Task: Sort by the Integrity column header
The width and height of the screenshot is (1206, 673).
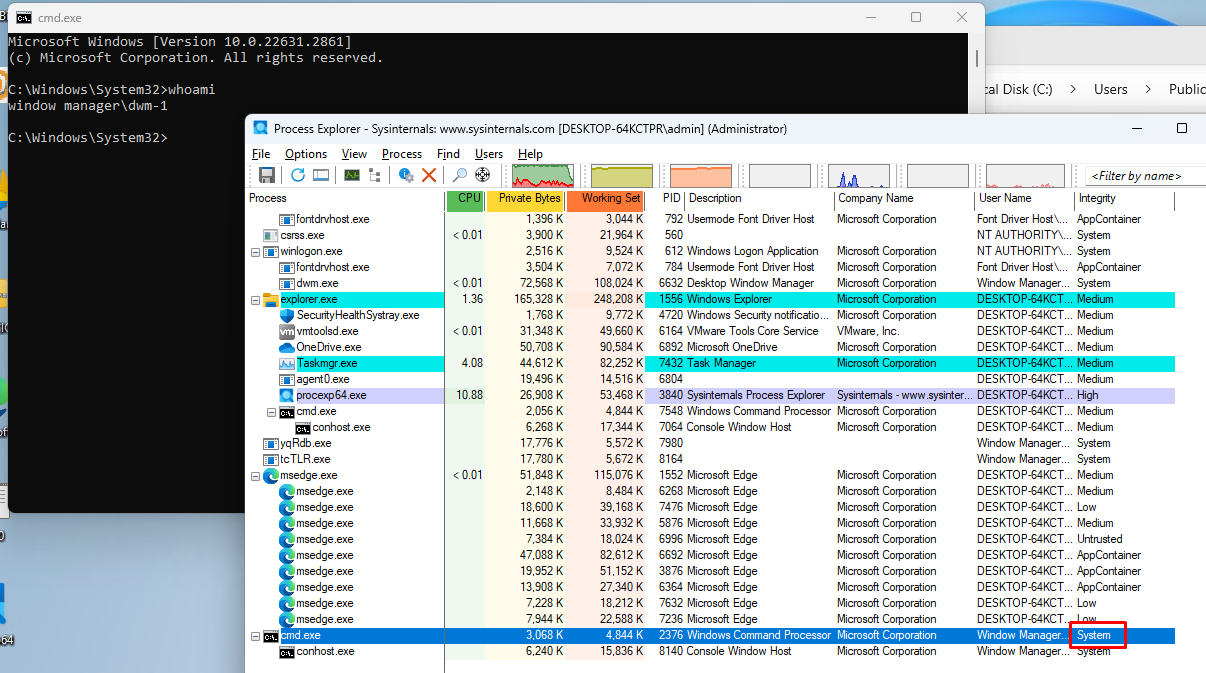Action: point(1125,199)
